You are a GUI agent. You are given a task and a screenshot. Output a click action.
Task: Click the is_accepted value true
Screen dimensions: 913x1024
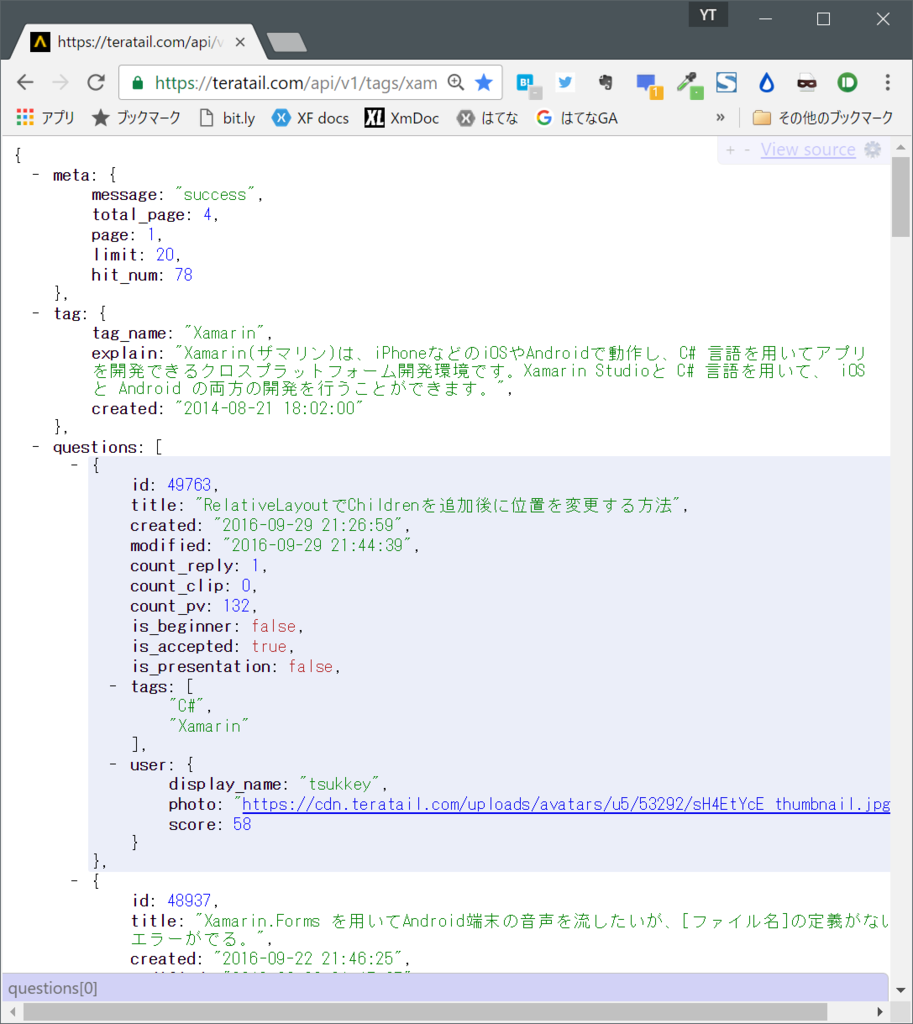[270, 647]
